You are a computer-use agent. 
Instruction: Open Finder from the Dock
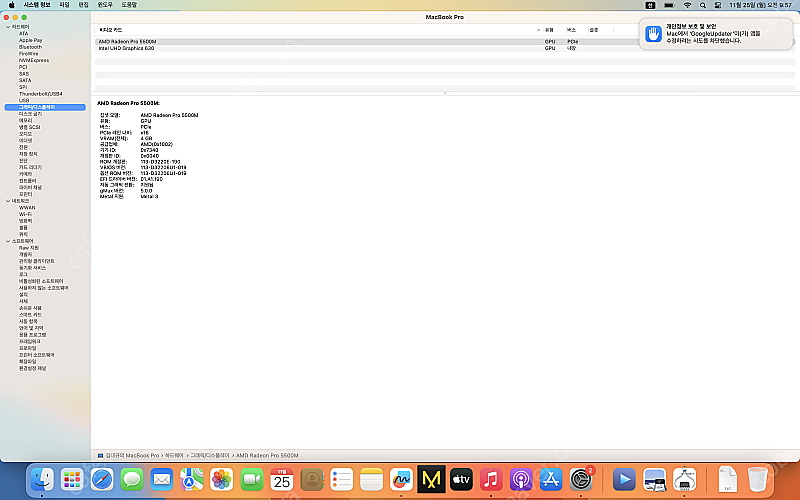(x=42, y=480)
